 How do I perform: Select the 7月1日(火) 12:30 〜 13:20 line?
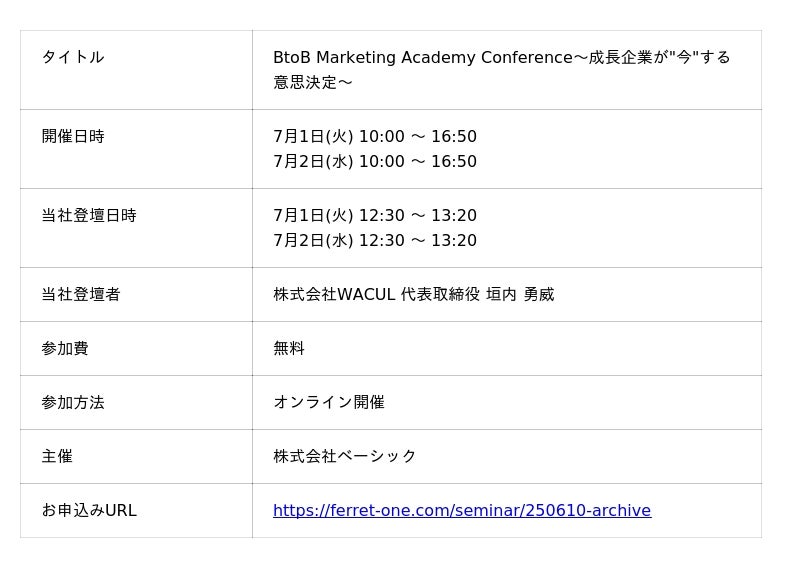coord(375,216)
